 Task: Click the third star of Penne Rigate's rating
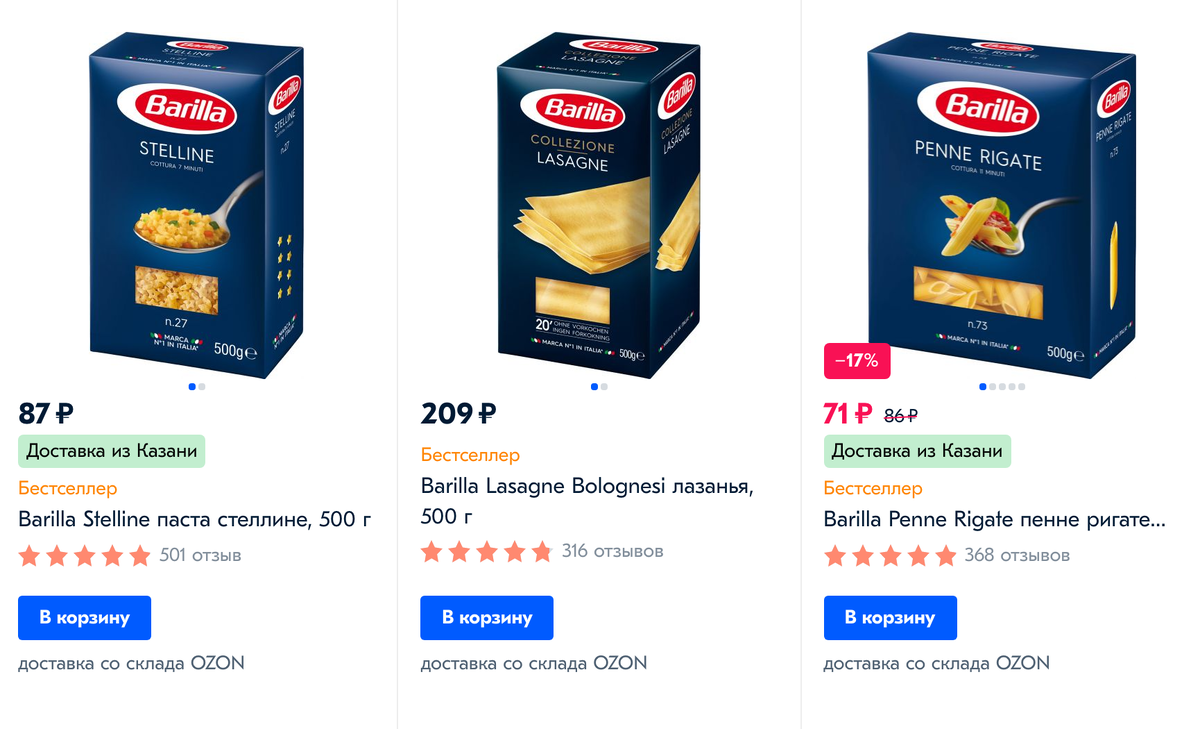click(x=891, y=553)
